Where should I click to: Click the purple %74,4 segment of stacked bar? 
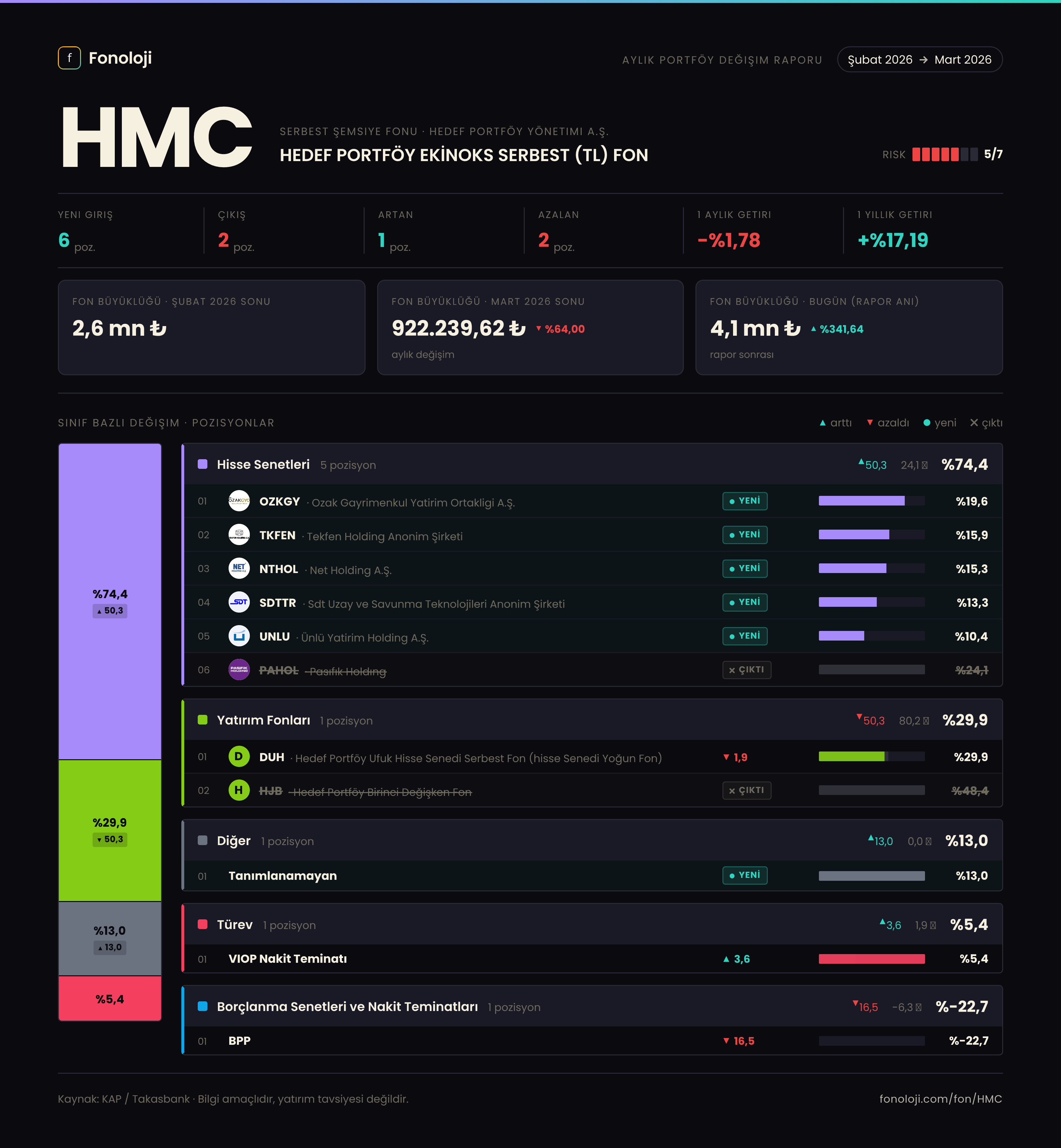pos(110,601)
